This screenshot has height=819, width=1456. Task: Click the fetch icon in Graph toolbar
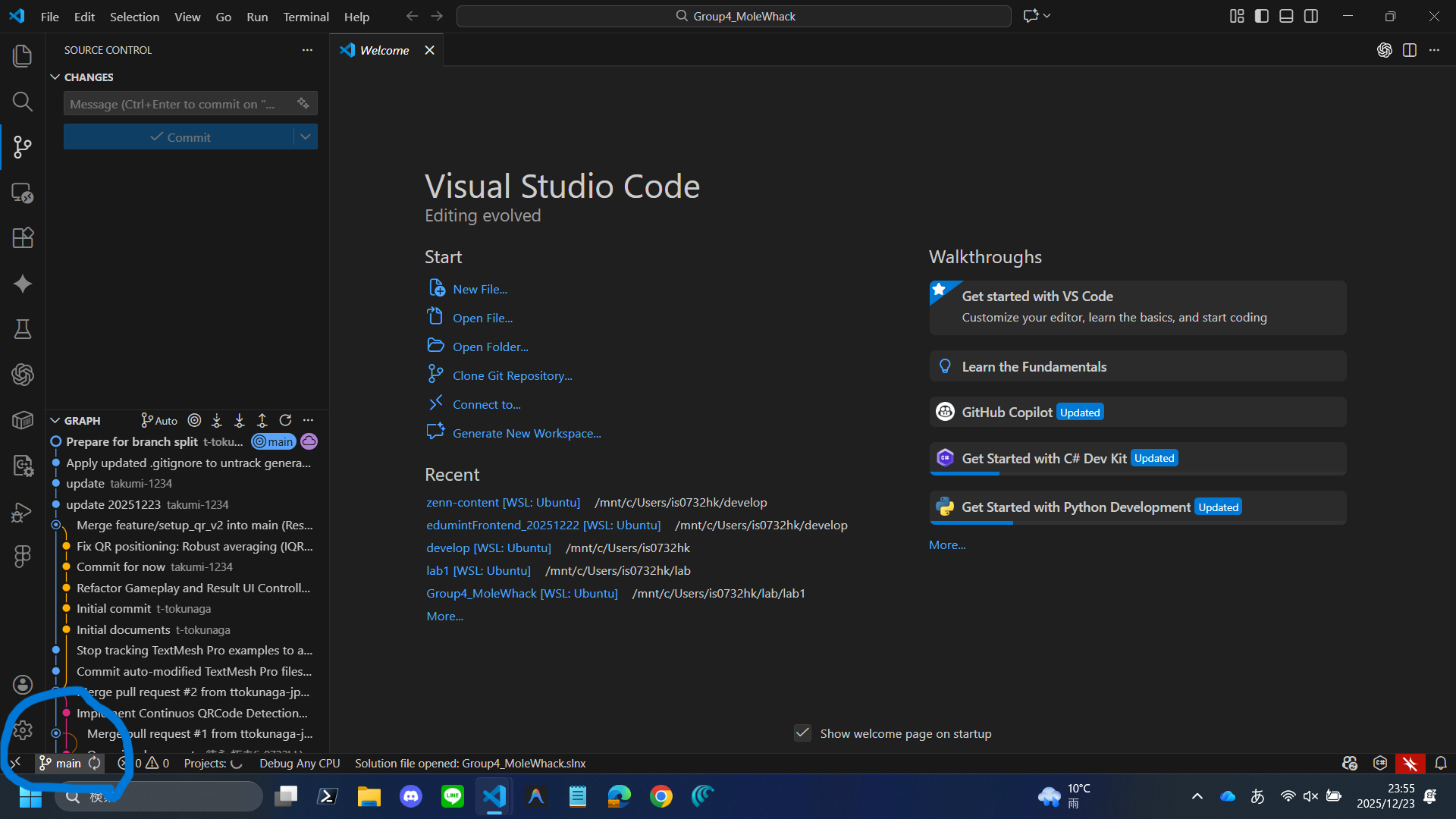click(217, 420)
